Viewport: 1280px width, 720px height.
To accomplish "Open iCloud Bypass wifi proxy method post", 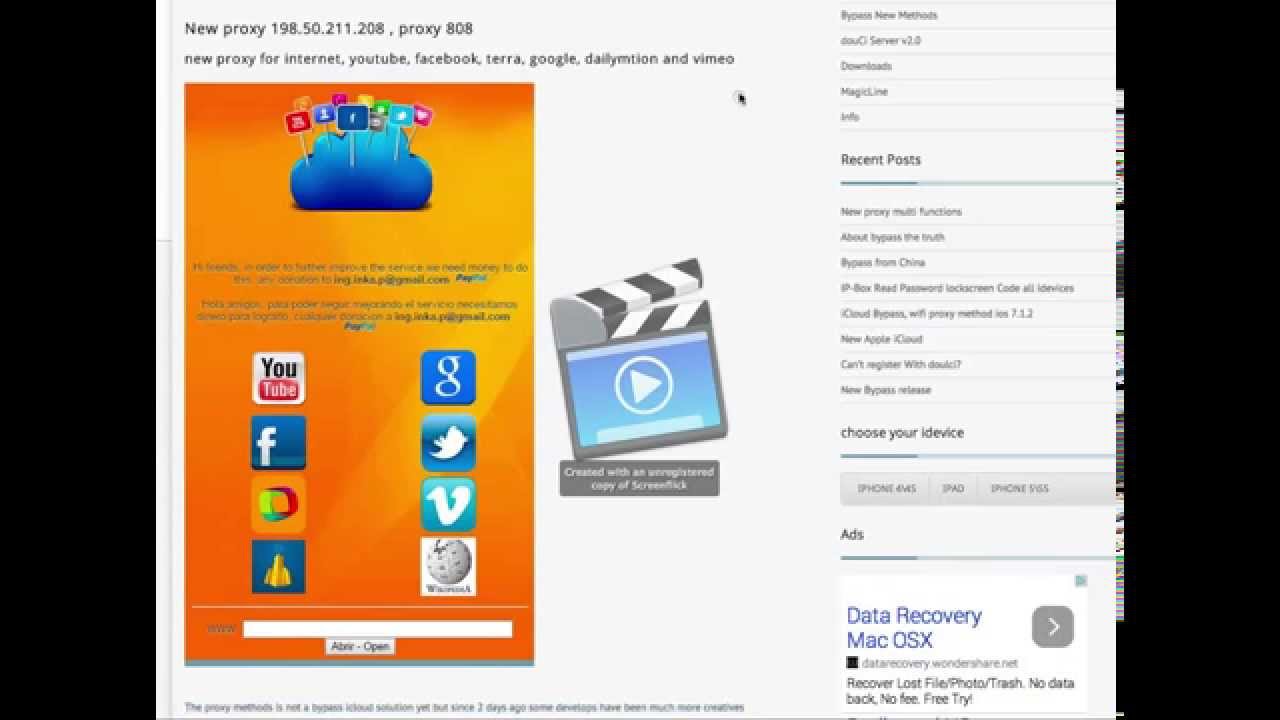I will point(937,314).
